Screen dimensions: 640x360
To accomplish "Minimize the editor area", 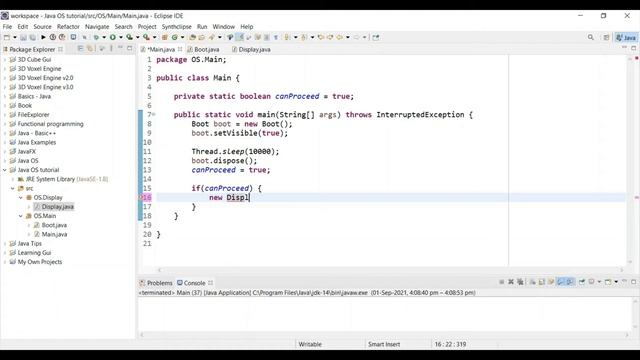I will click(624, 48).
